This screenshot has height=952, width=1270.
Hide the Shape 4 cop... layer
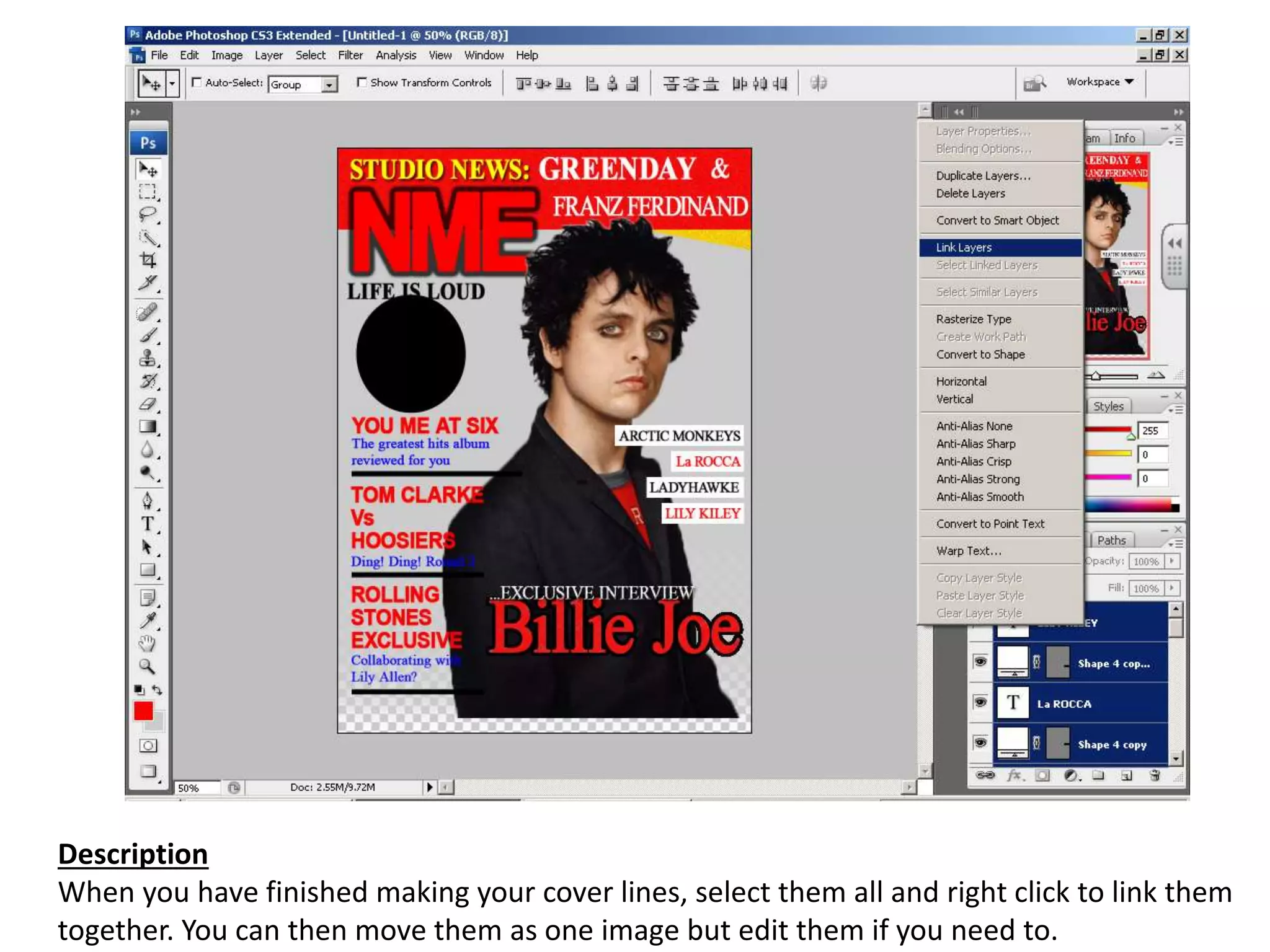(980, 661)
